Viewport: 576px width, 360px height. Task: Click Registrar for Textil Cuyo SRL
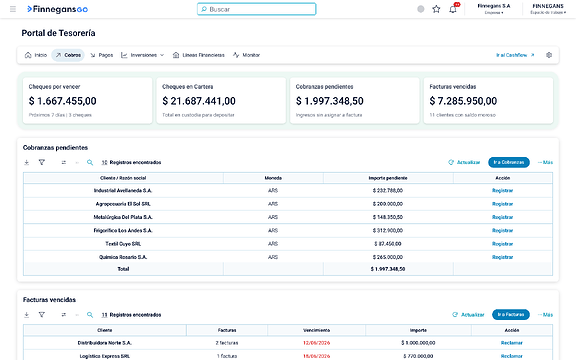tap(503, 244)
